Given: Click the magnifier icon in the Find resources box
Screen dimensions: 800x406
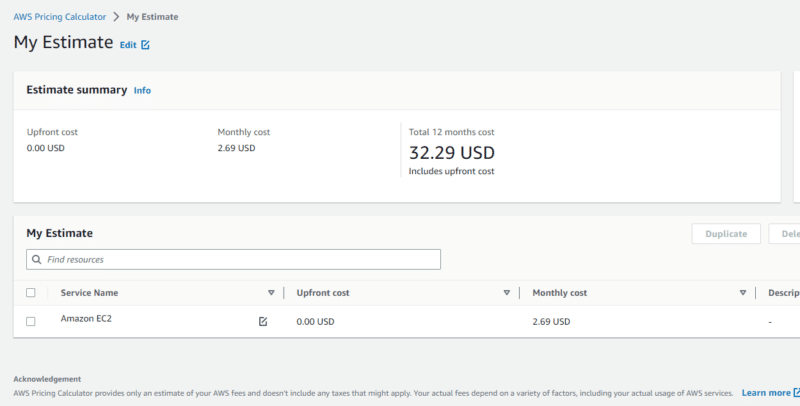Looking at the screenshot, I should (x=37, y=259).
